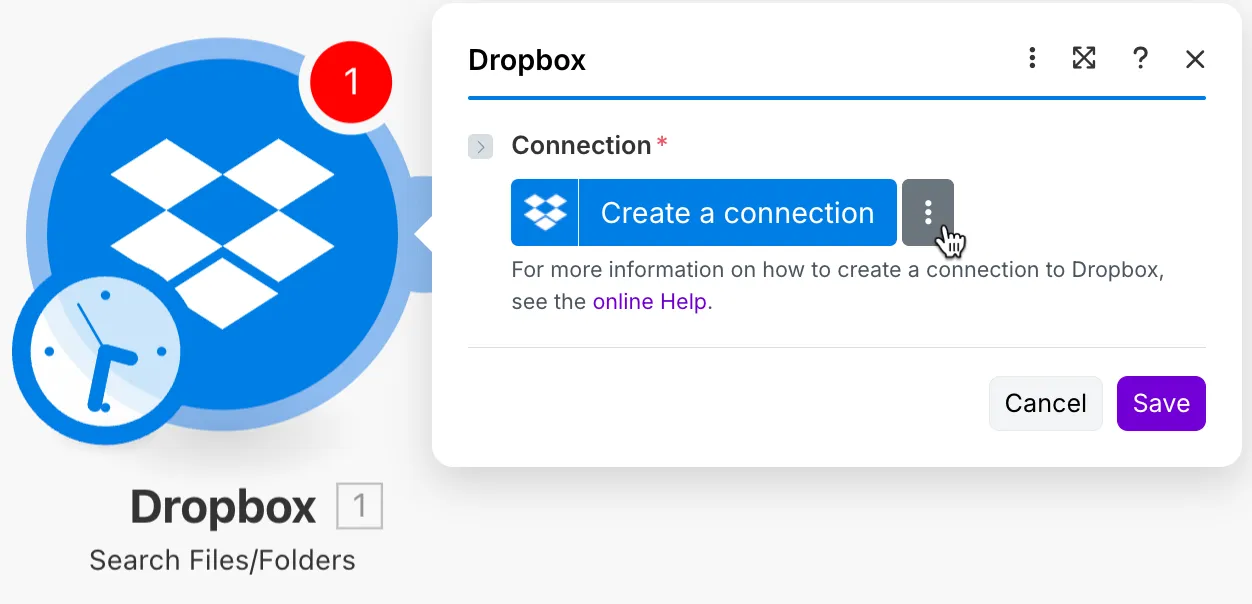Click the red notification badge showing 1
This screenshot has height=604, width=1252.
351,81
